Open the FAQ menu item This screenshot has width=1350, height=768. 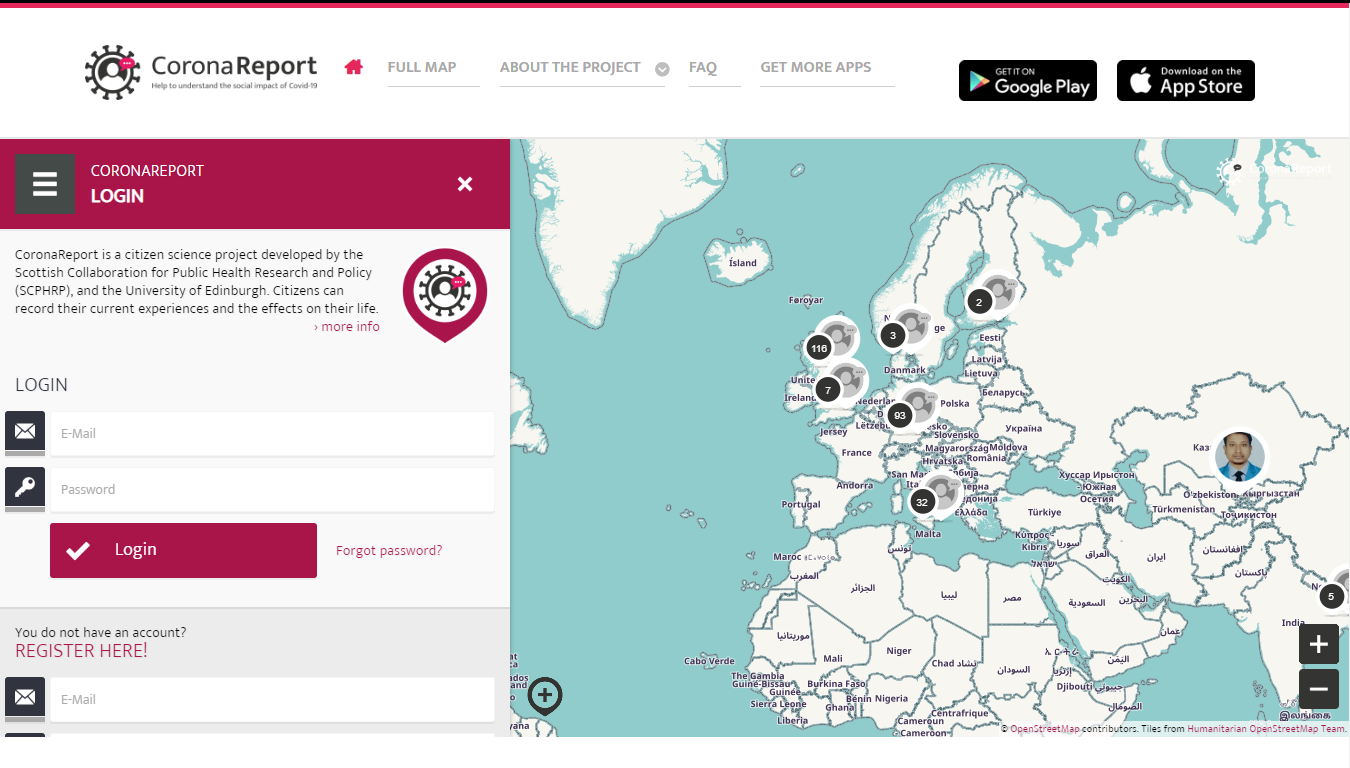(x=703, y=67)
